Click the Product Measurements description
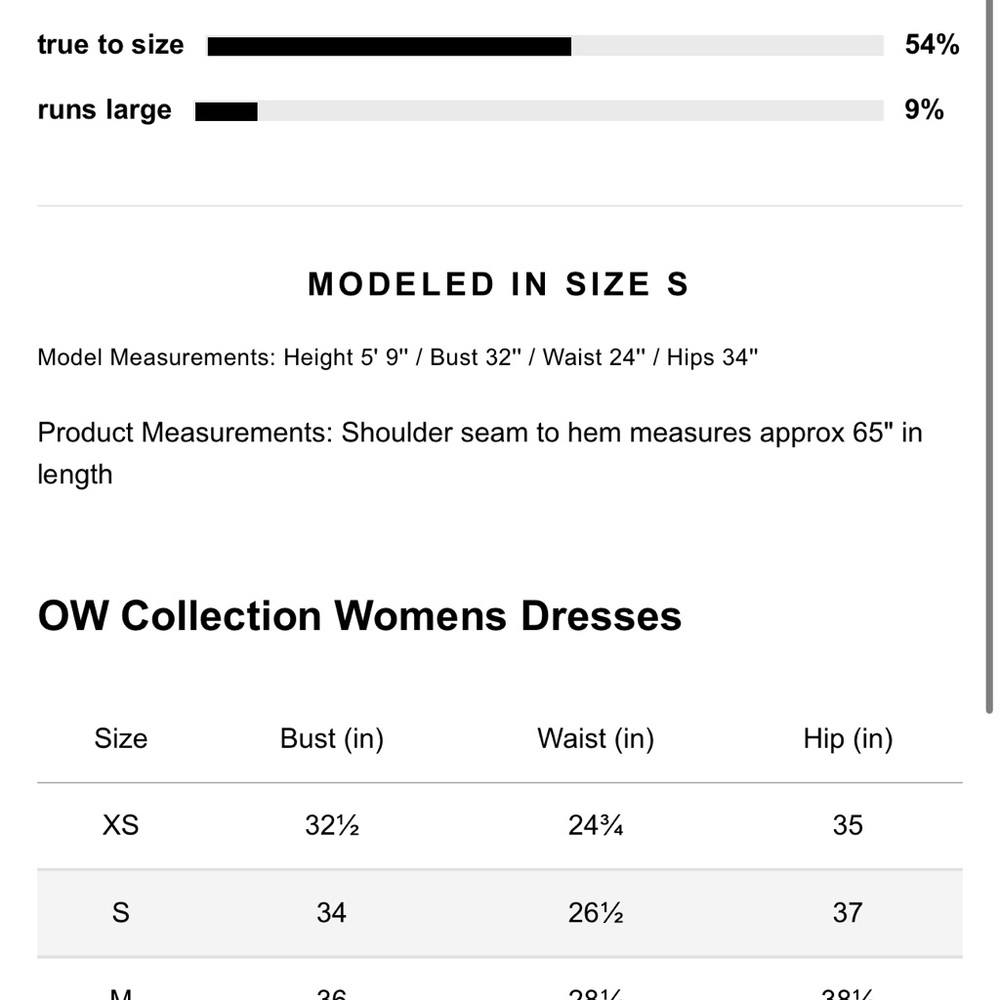The height and width of the screenshot is (1000, 1000). click(x=480, y=453)
